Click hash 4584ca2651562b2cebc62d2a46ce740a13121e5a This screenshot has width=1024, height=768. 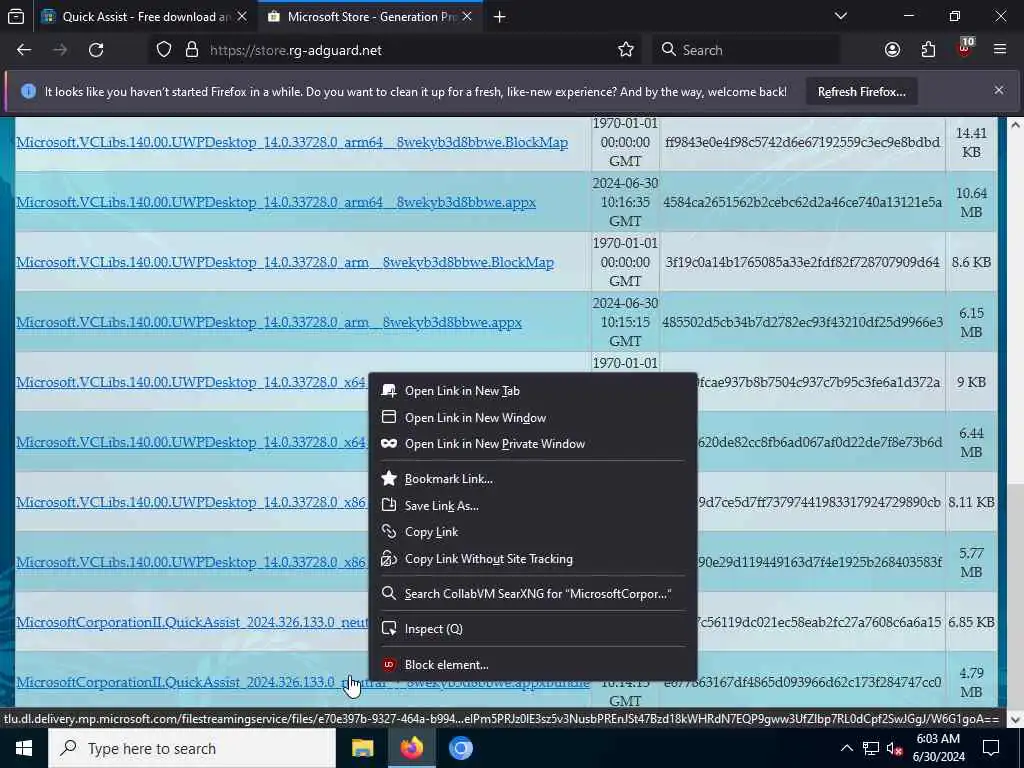point(802,202)
